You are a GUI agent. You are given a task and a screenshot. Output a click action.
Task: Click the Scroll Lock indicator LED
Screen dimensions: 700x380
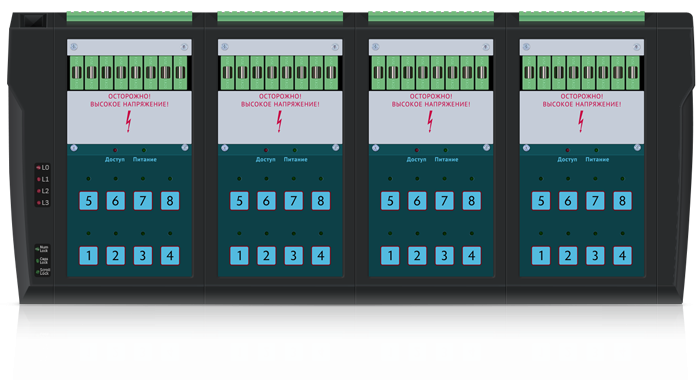coord(38,271)
